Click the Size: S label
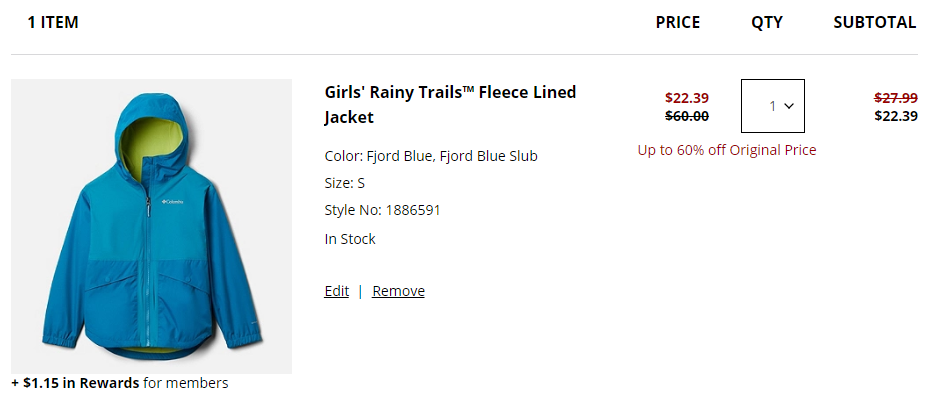The image size is (928, 400). click(x=344, y=183)
